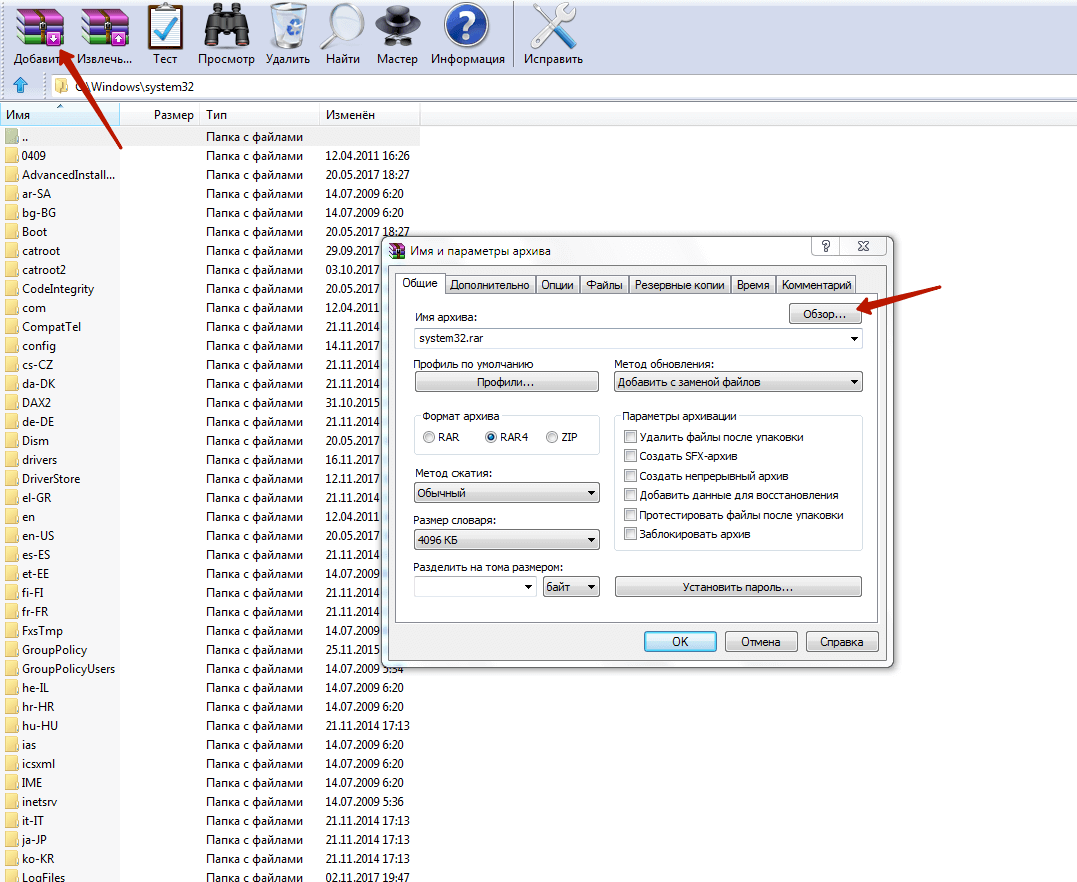Open the Найти magnifier icon

coord(343,27)
